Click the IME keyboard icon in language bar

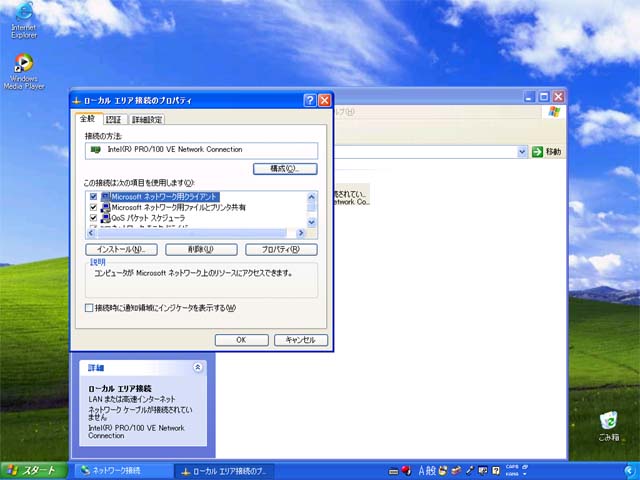point(393,471)
